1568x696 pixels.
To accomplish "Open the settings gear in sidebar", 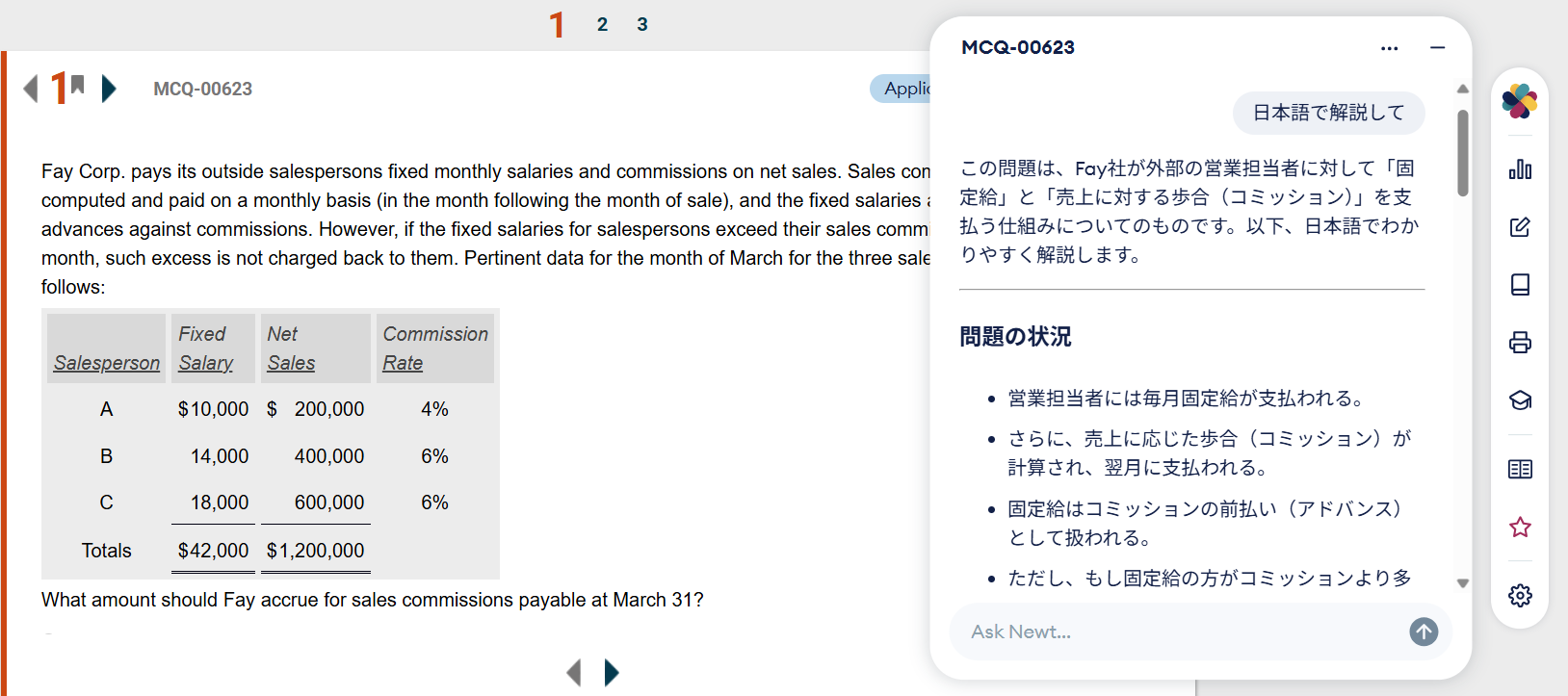I will [1520, 595].
